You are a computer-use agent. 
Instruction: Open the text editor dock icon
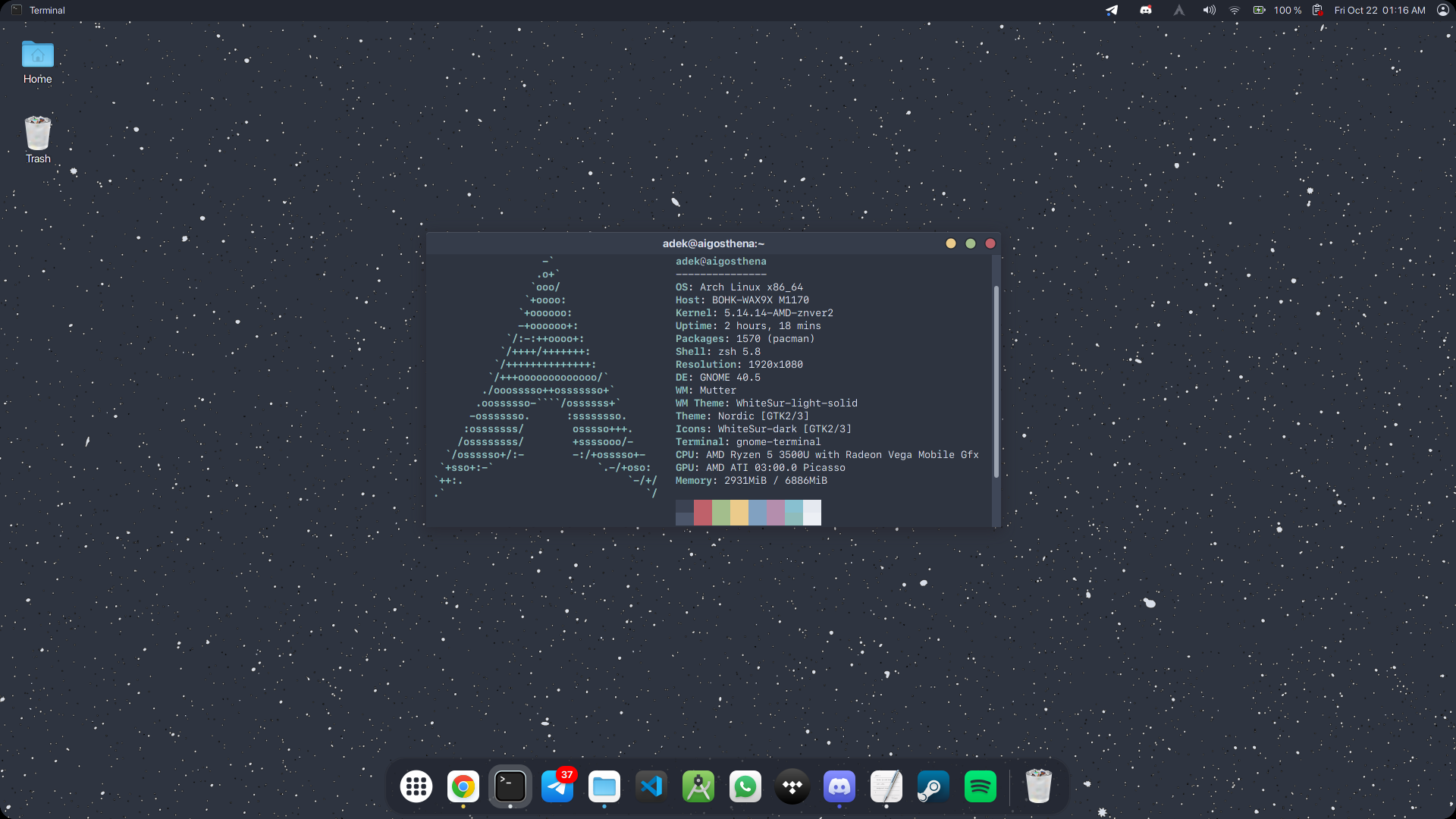point(886,786)
